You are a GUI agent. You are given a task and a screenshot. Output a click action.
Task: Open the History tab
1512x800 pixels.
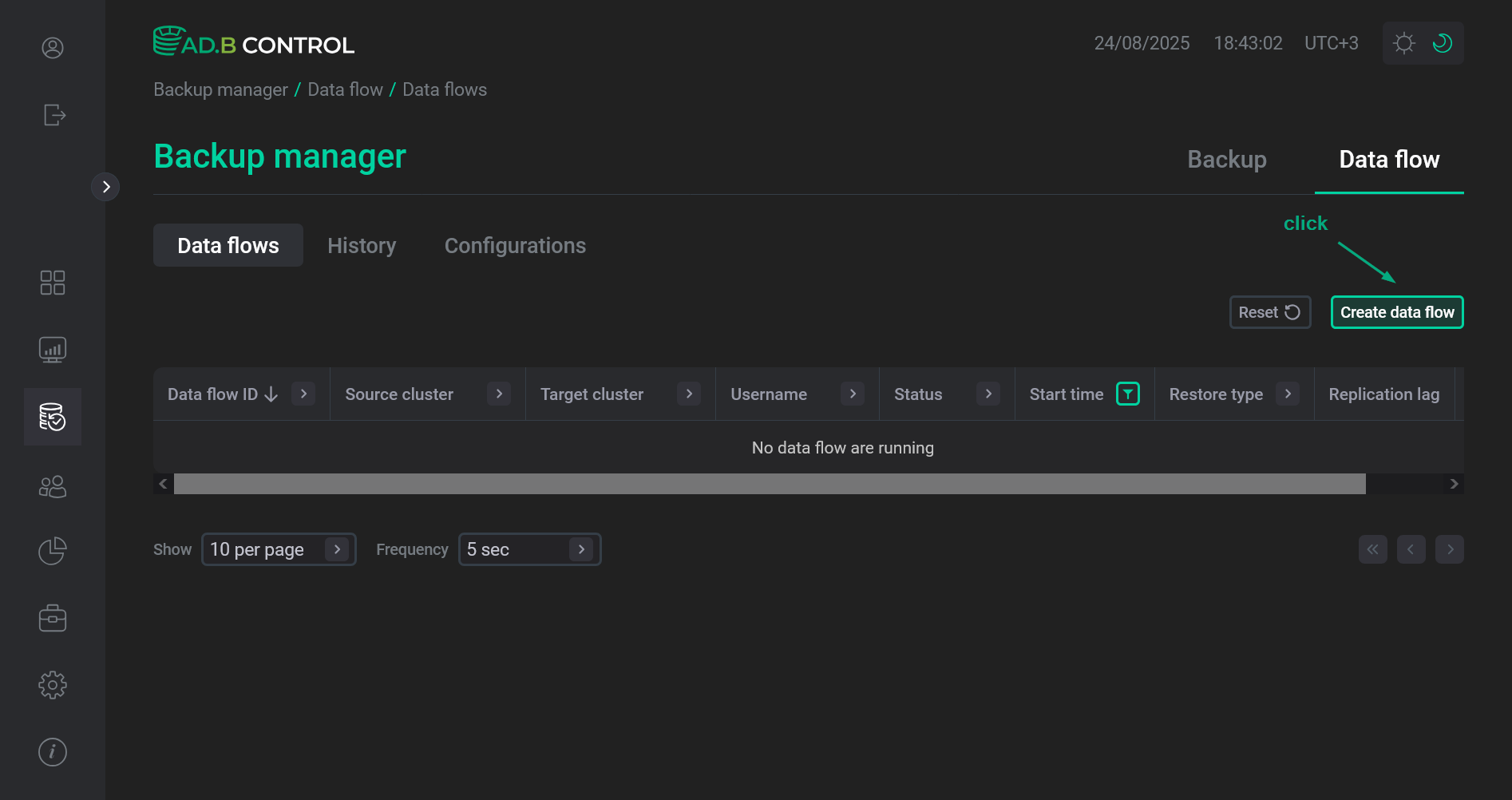pyautogui.click(x=362, y=245)
